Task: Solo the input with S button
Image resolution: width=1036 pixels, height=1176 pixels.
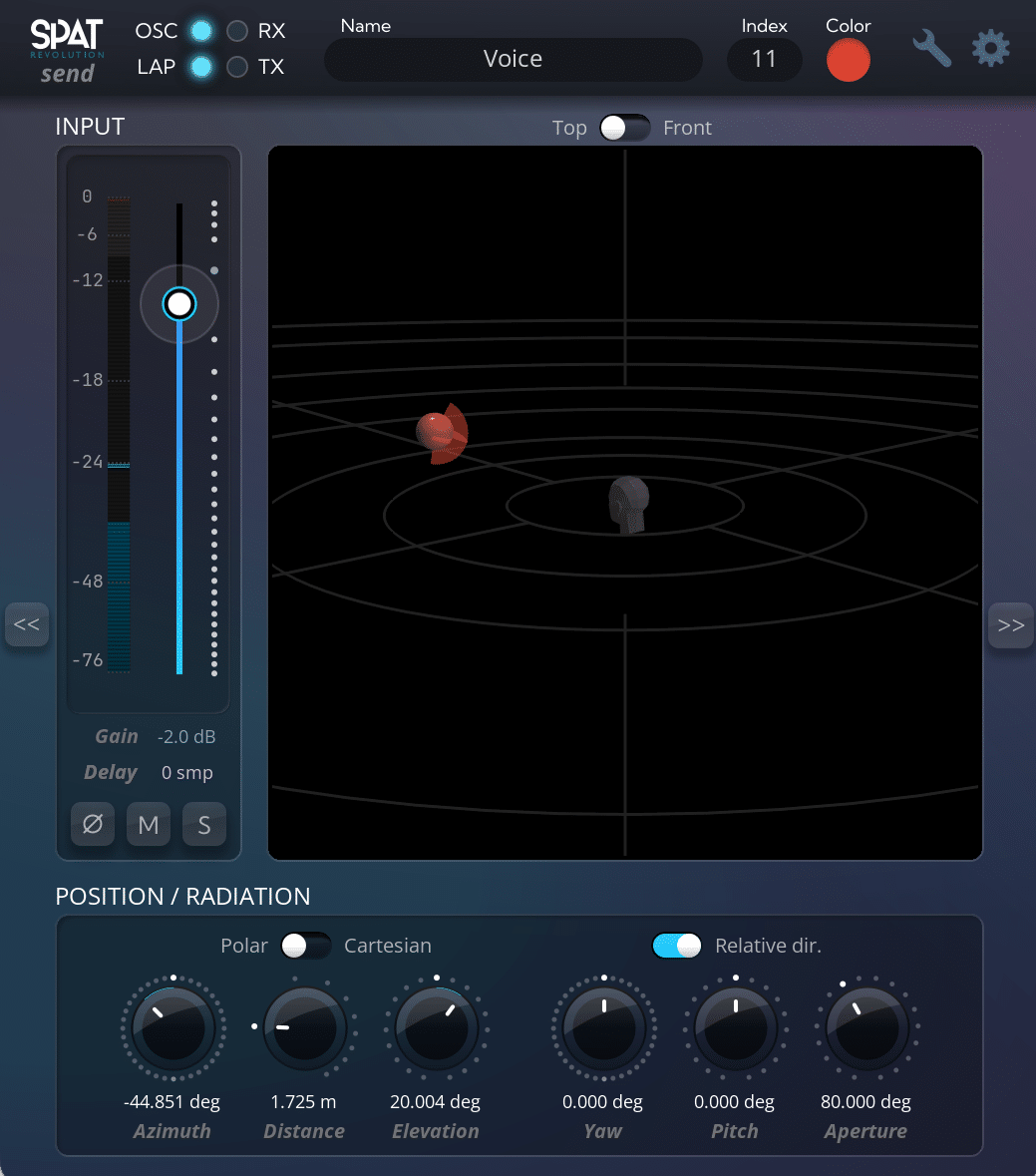Action: pyautogui.click(x=204, y=825)
